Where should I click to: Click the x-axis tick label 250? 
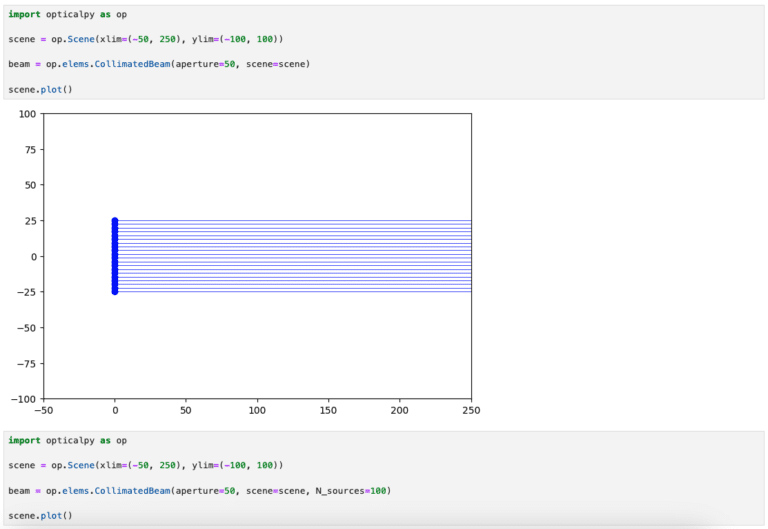(471, 410)
